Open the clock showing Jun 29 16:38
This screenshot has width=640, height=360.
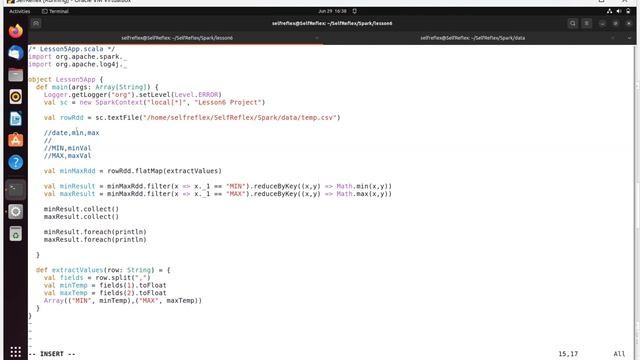coord(332,11)
